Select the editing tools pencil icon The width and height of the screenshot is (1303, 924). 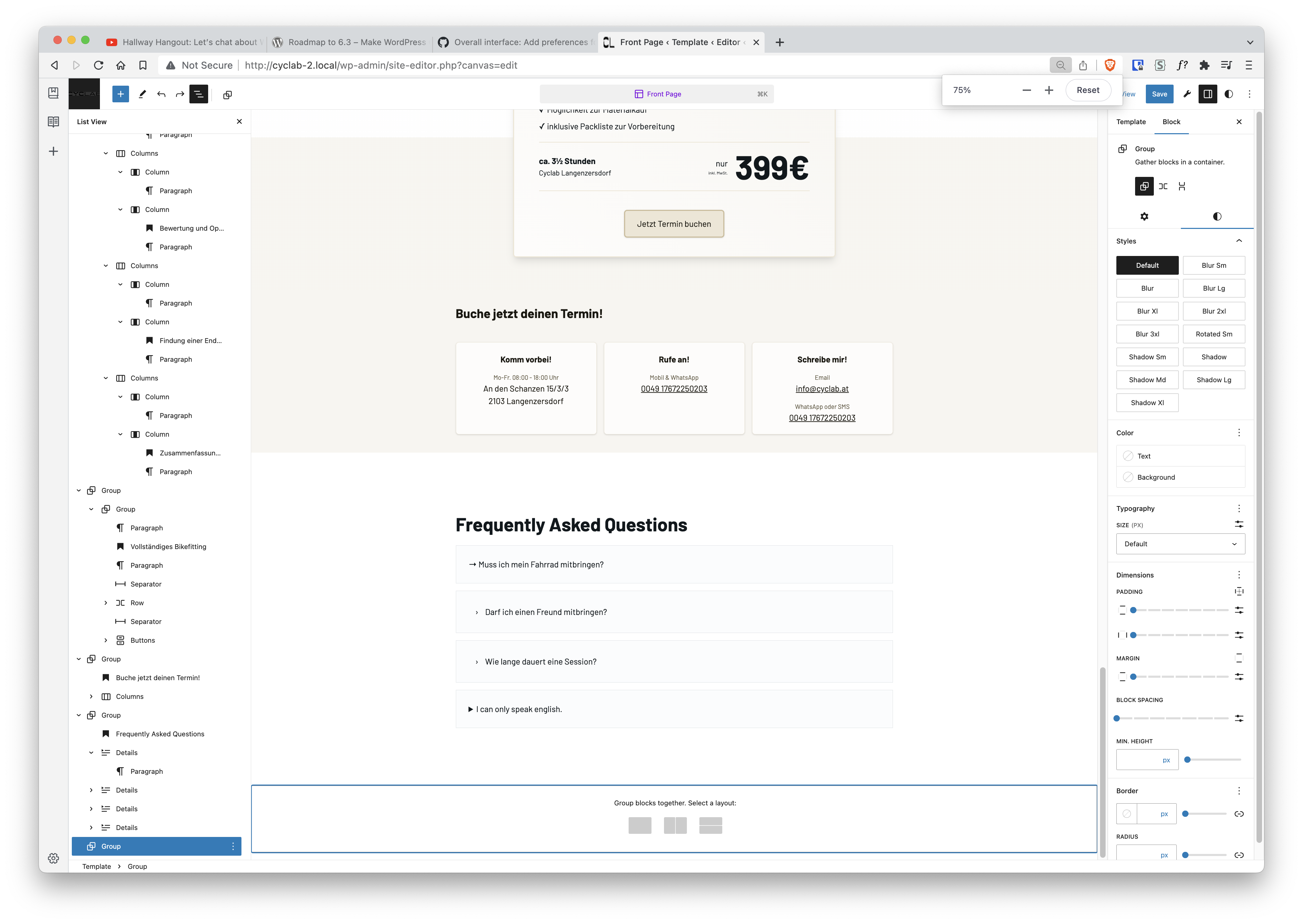[x=142, y=94]
